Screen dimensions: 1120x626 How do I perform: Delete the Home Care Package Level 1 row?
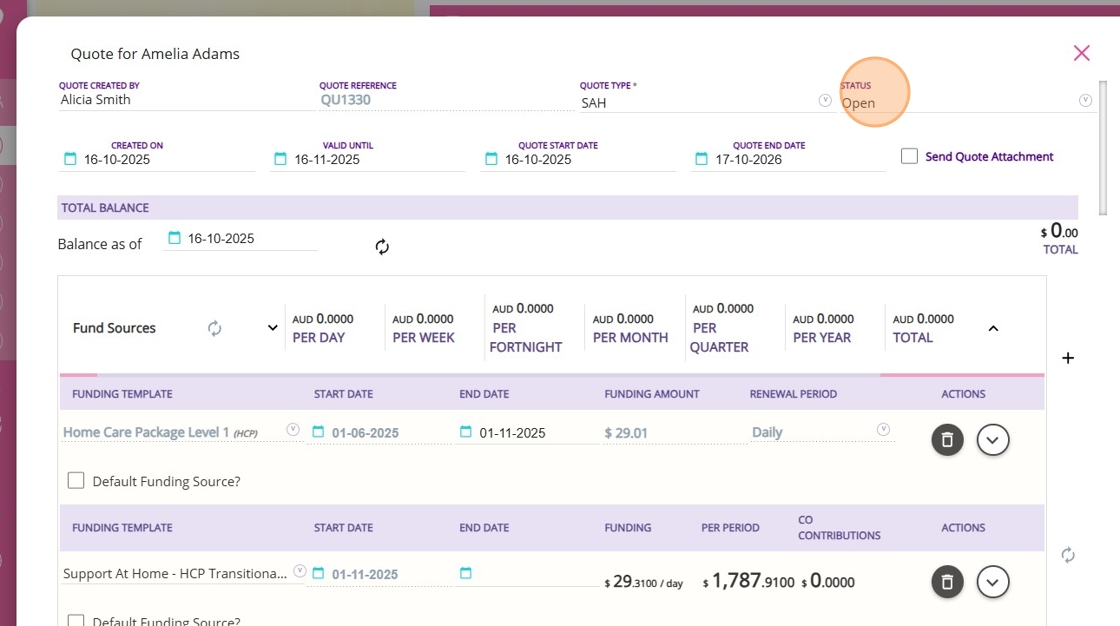pyautogui.click(x=947, y=439)
